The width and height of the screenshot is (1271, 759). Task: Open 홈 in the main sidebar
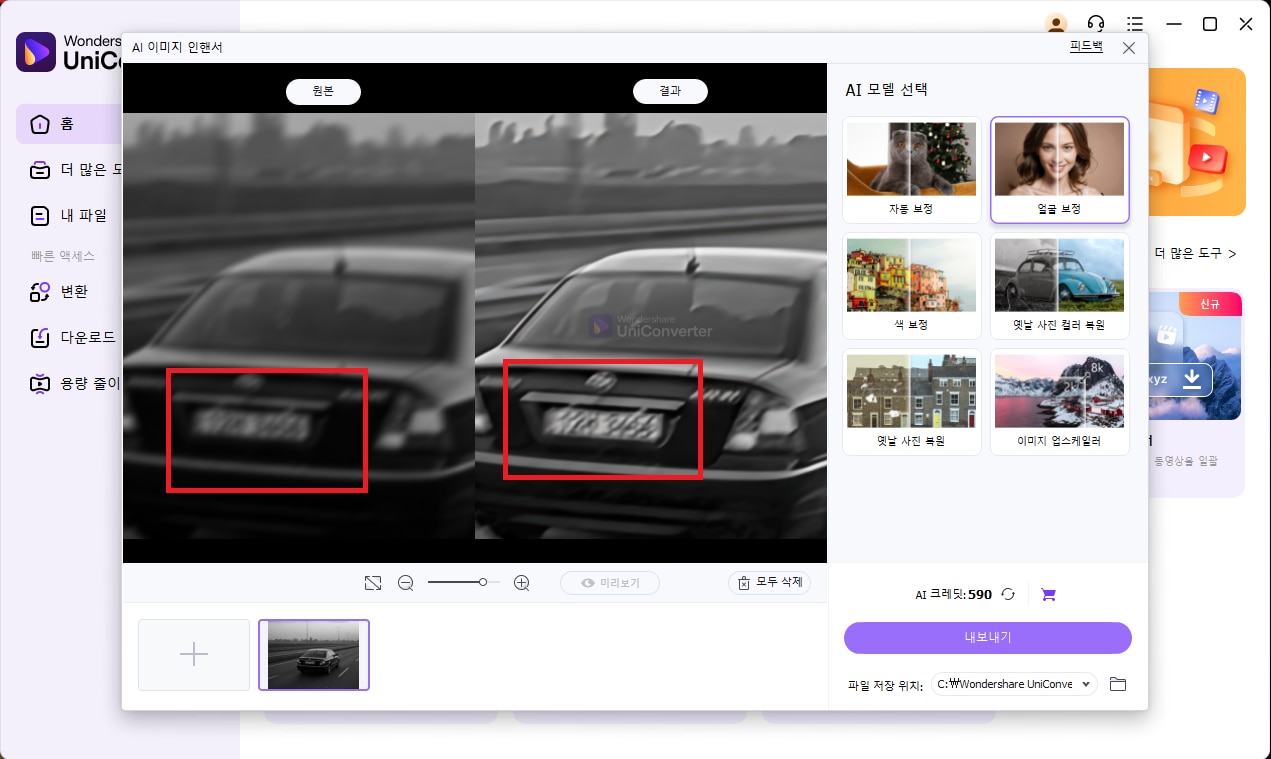point(70,124)
